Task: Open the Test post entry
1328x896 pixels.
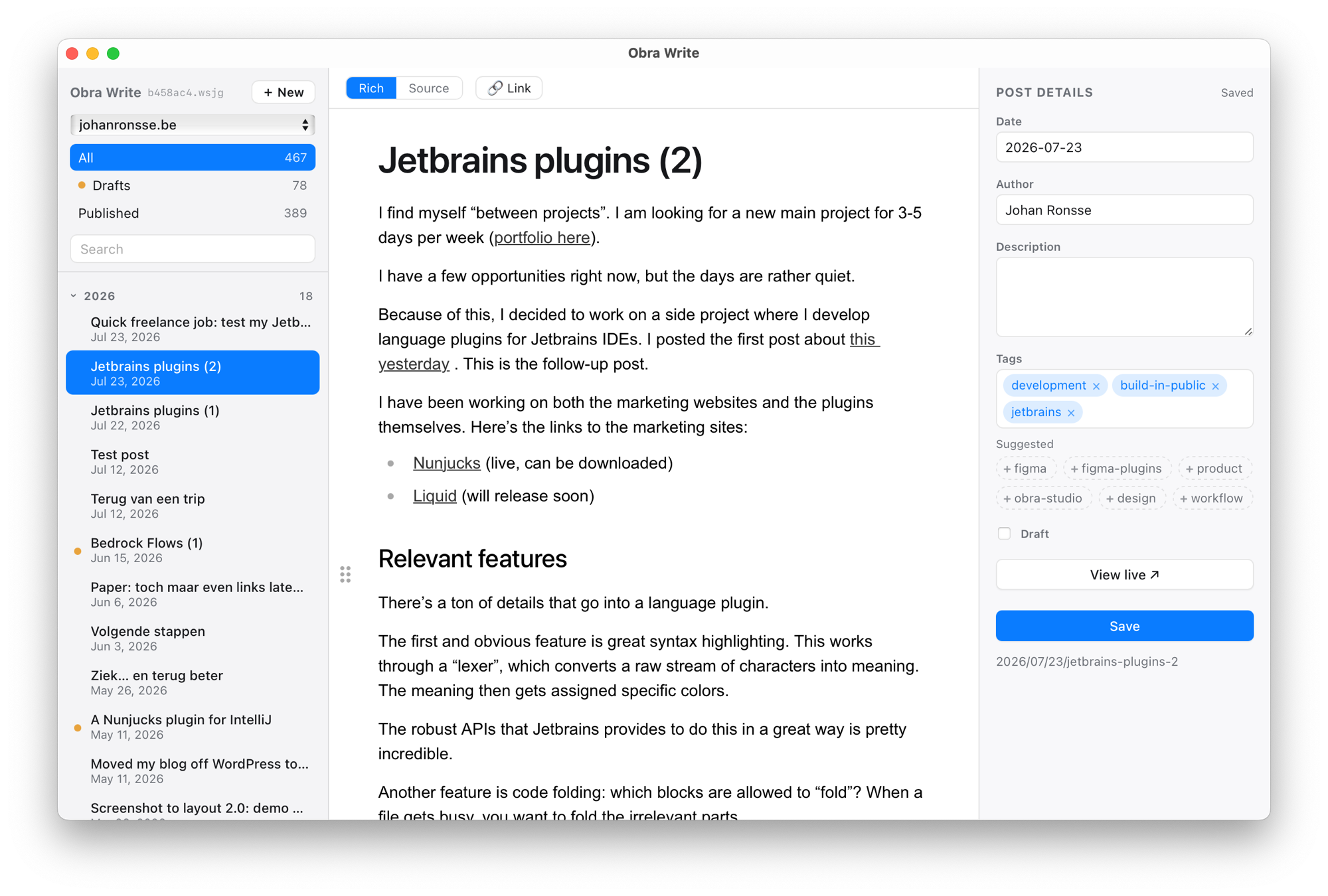Action: coord(193,461)
